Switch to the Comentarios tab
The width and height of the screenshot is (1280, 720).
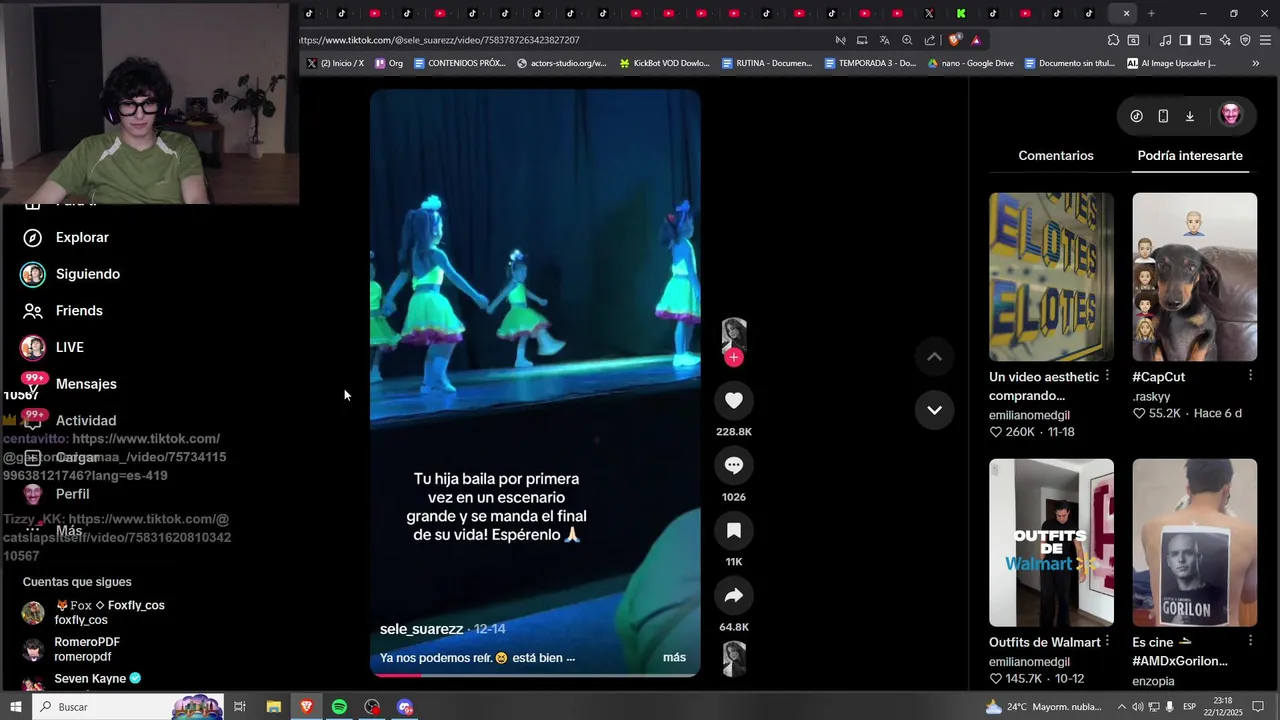coord(1056,156)
